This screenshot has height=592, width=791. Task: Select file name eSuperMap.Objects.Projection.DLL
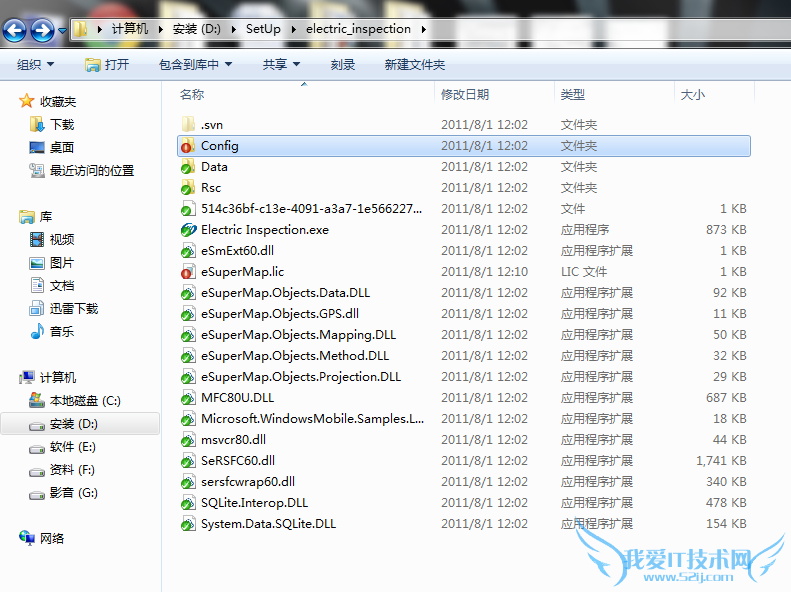[x=301, y=377]
